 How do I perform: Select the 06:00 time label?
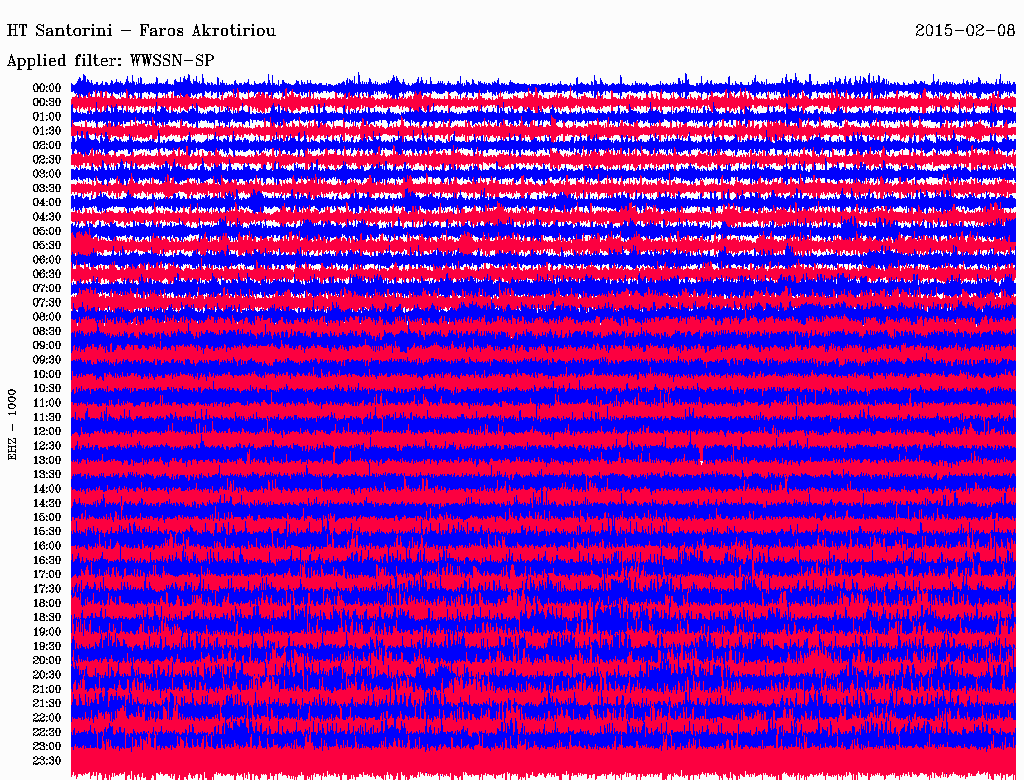pos(47,260)
